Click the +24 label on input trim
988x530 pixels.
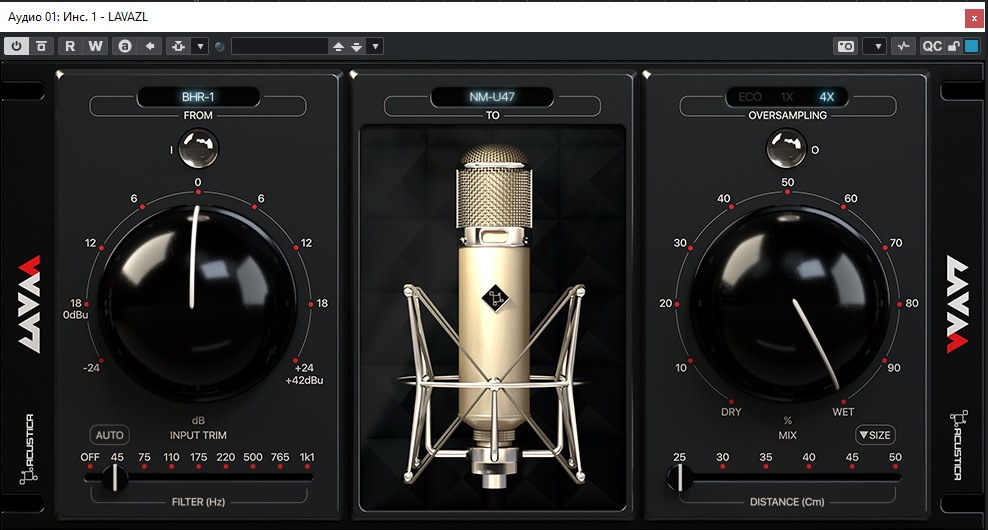pos(304,368)
